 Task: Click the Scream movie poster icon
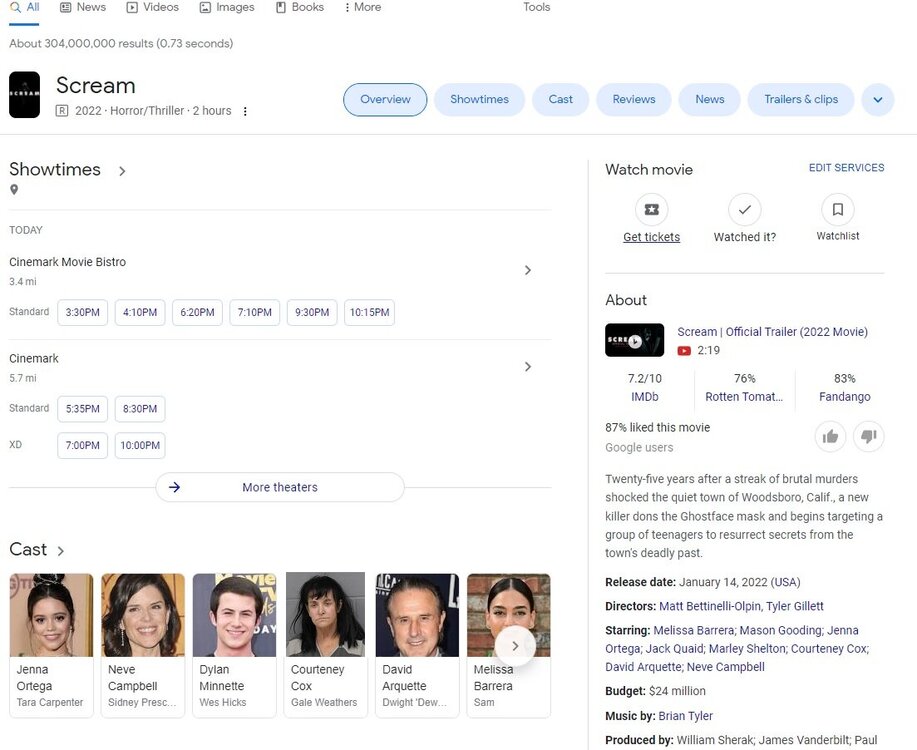click(x=25, y=95)
